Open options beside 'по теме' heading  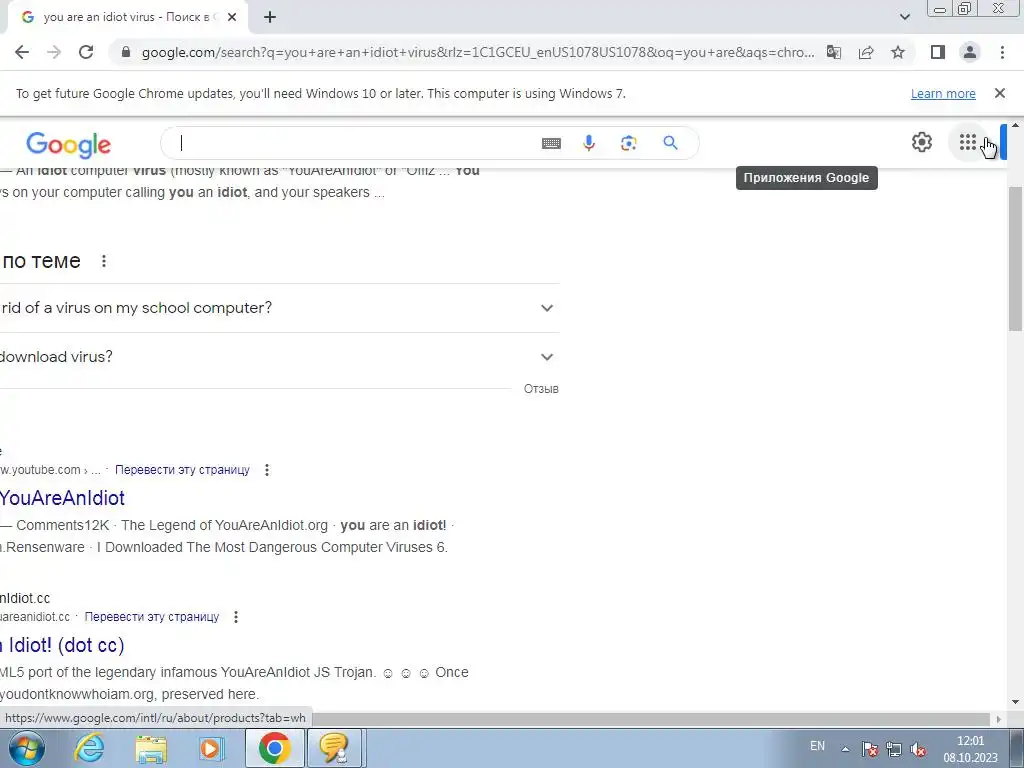click(x=104, y=261)
